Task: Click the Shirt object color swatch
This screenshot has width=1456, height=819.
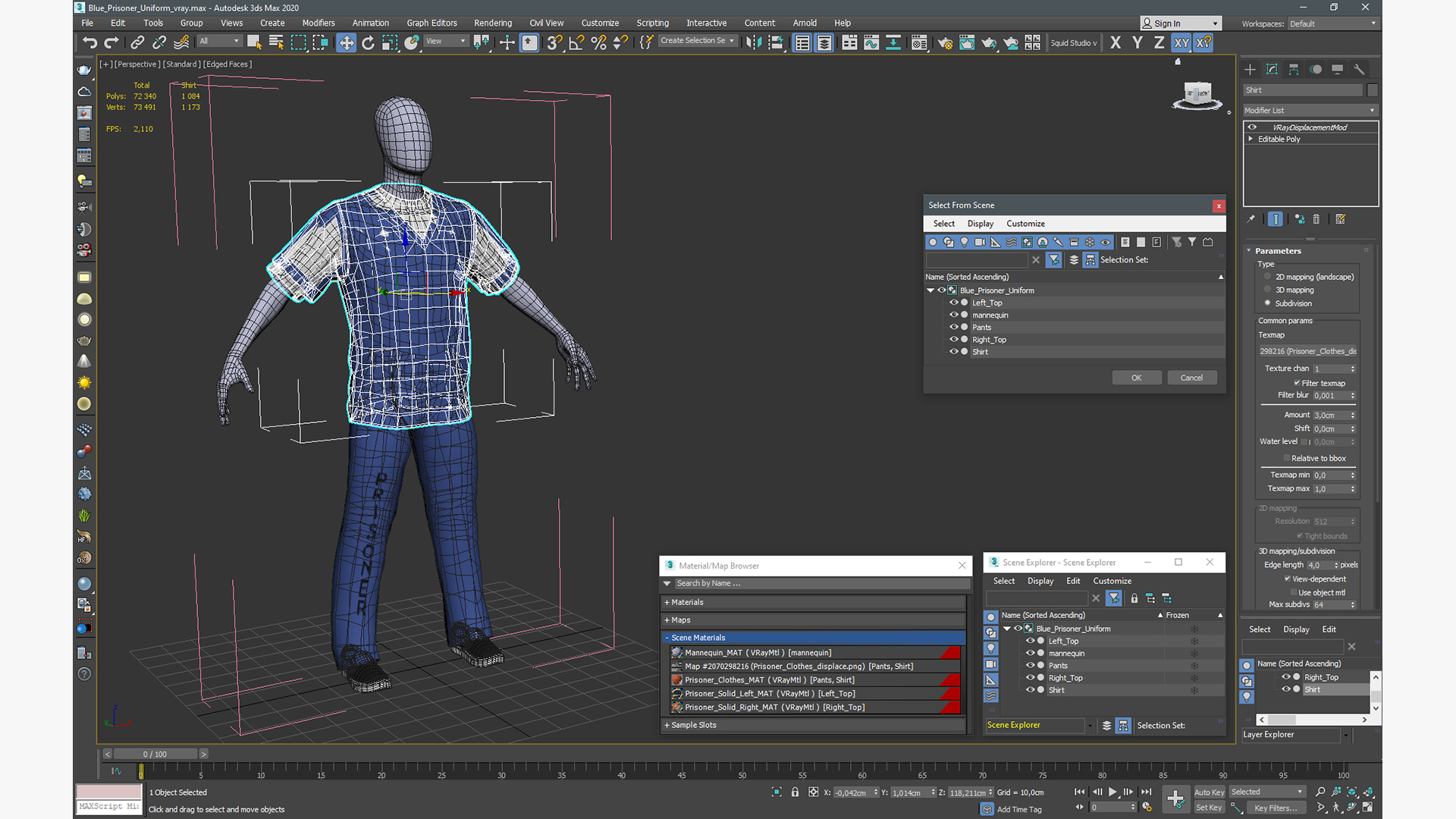Action: [1372, 90]
